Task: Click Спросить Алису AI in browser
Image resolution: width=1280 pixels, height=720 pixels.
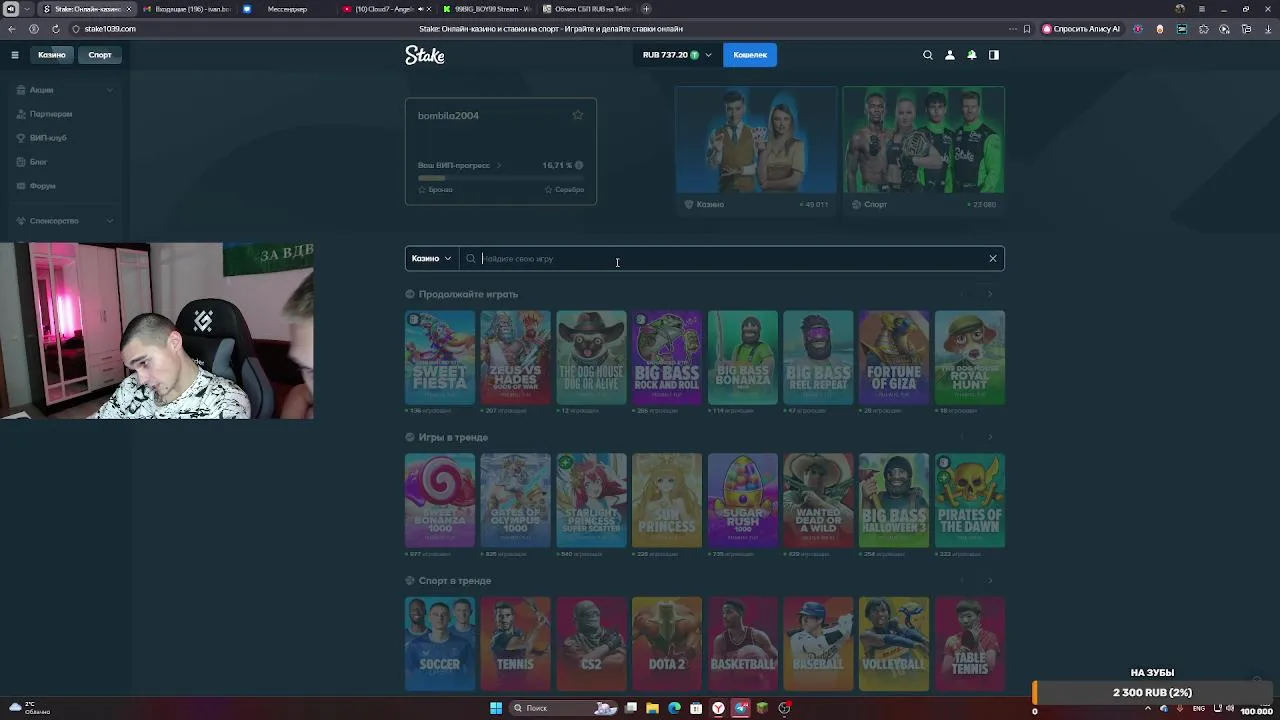Action: tap(1081, 29)
